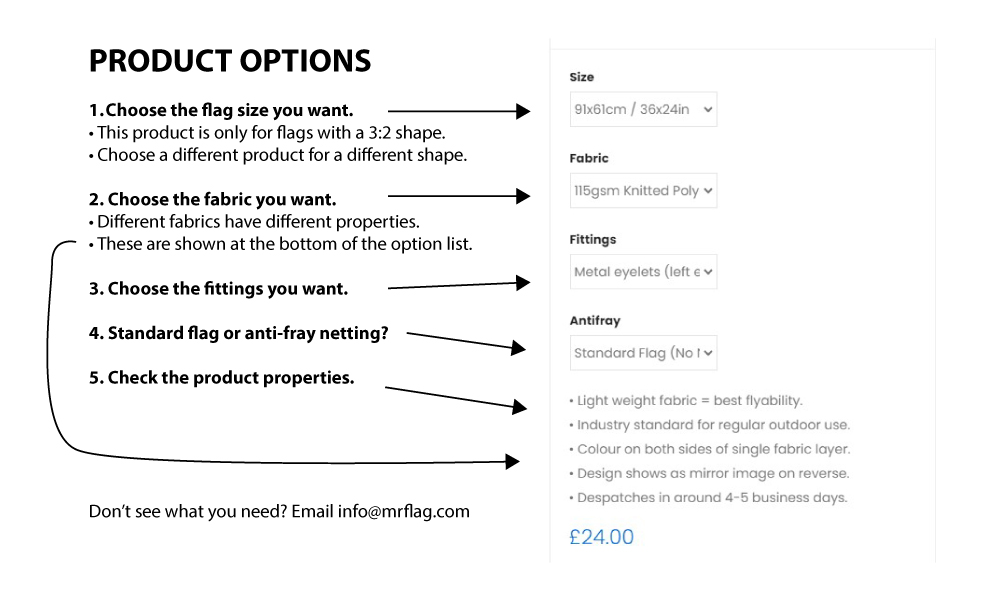
Task: Click the £24.00 price
Action: 601,537
